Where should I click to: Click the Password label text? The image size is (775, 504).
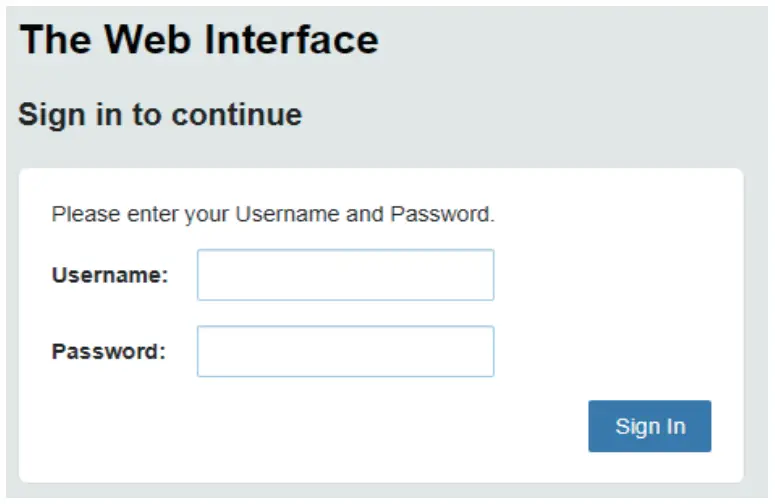pos(109,352)
